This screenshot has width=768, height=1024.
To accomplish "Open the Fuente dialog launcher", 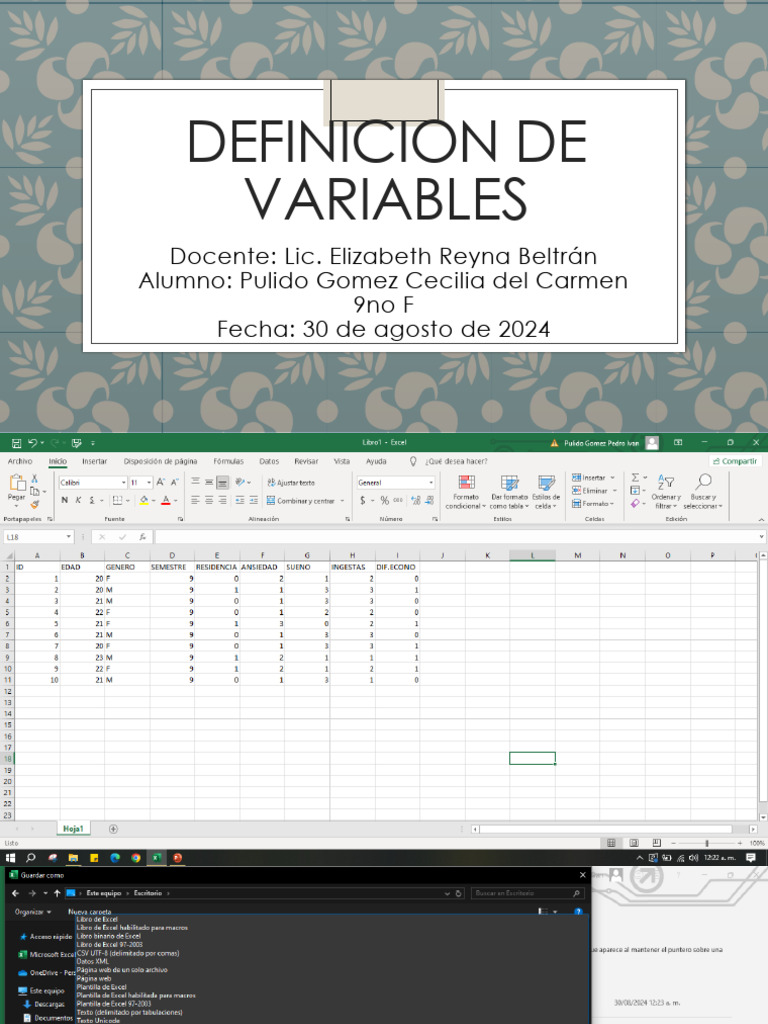I will click(x=180, y=519).
